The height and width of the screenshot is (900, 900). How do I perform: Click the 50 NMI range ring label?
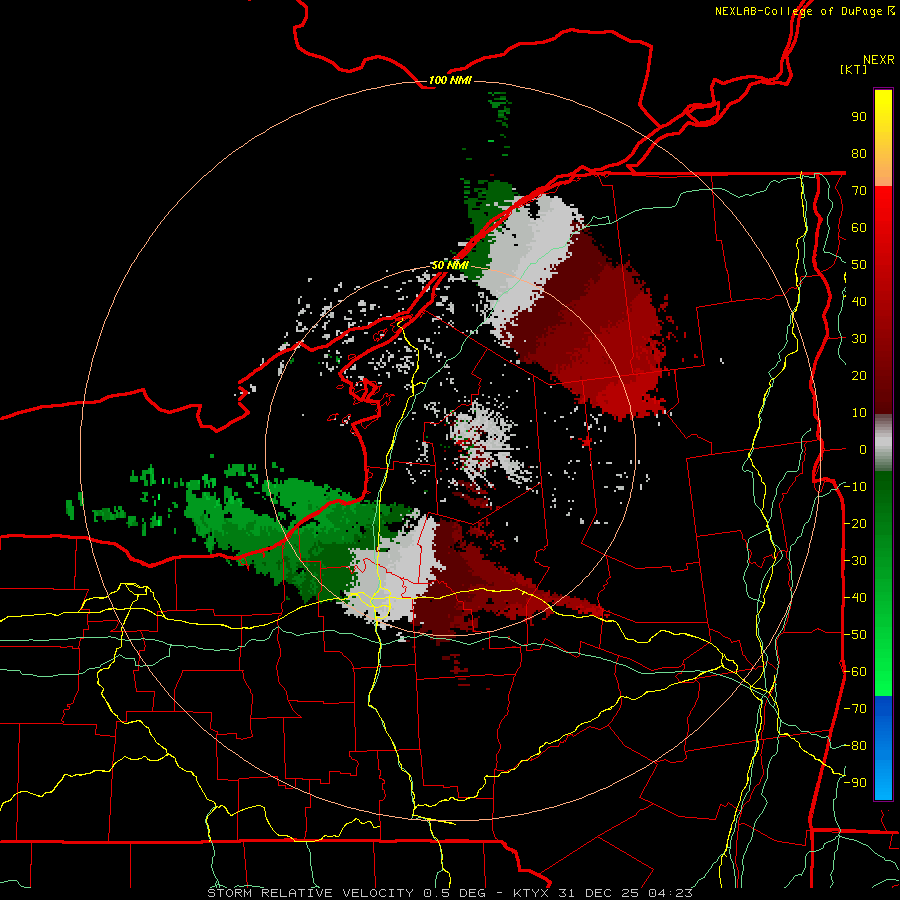449,265
